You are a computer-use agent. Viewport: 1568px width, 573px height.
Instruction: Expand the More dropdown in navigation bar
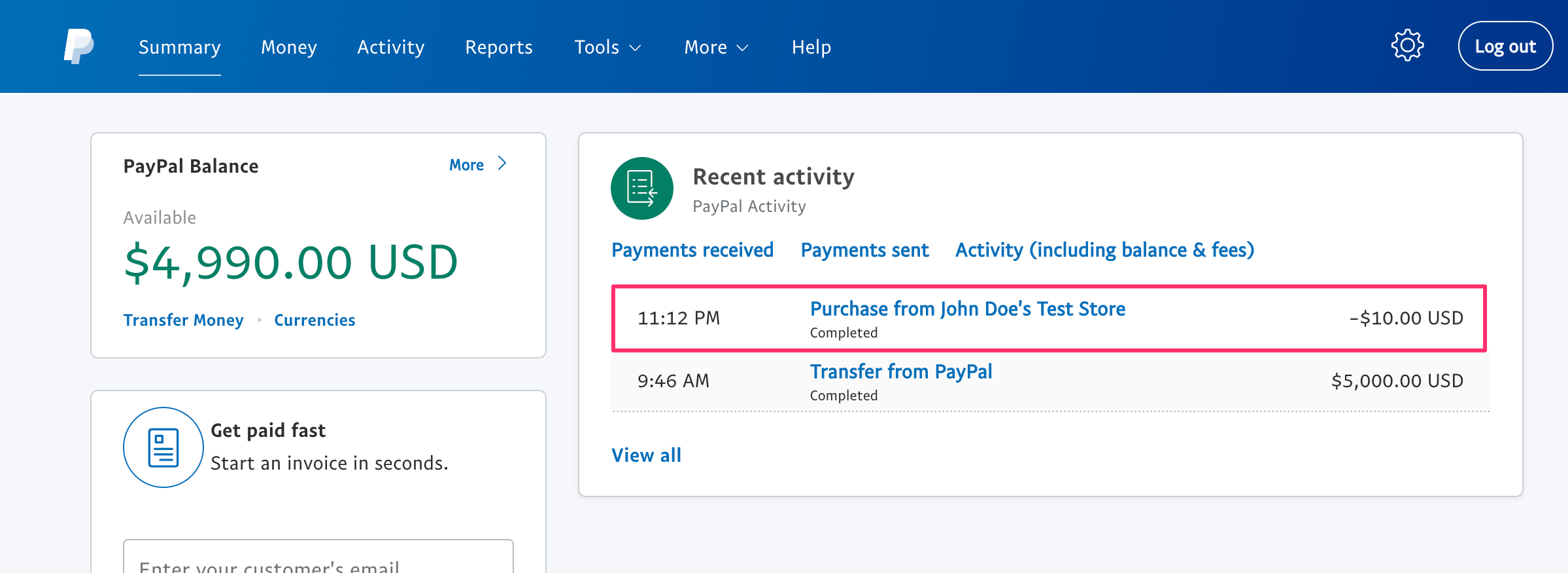click(716, 47)
